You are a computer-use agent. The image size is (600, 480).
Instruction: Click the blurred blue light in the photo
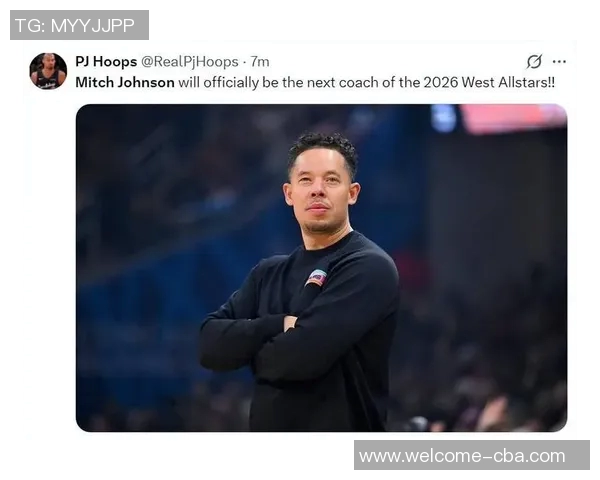click(443, 117)
